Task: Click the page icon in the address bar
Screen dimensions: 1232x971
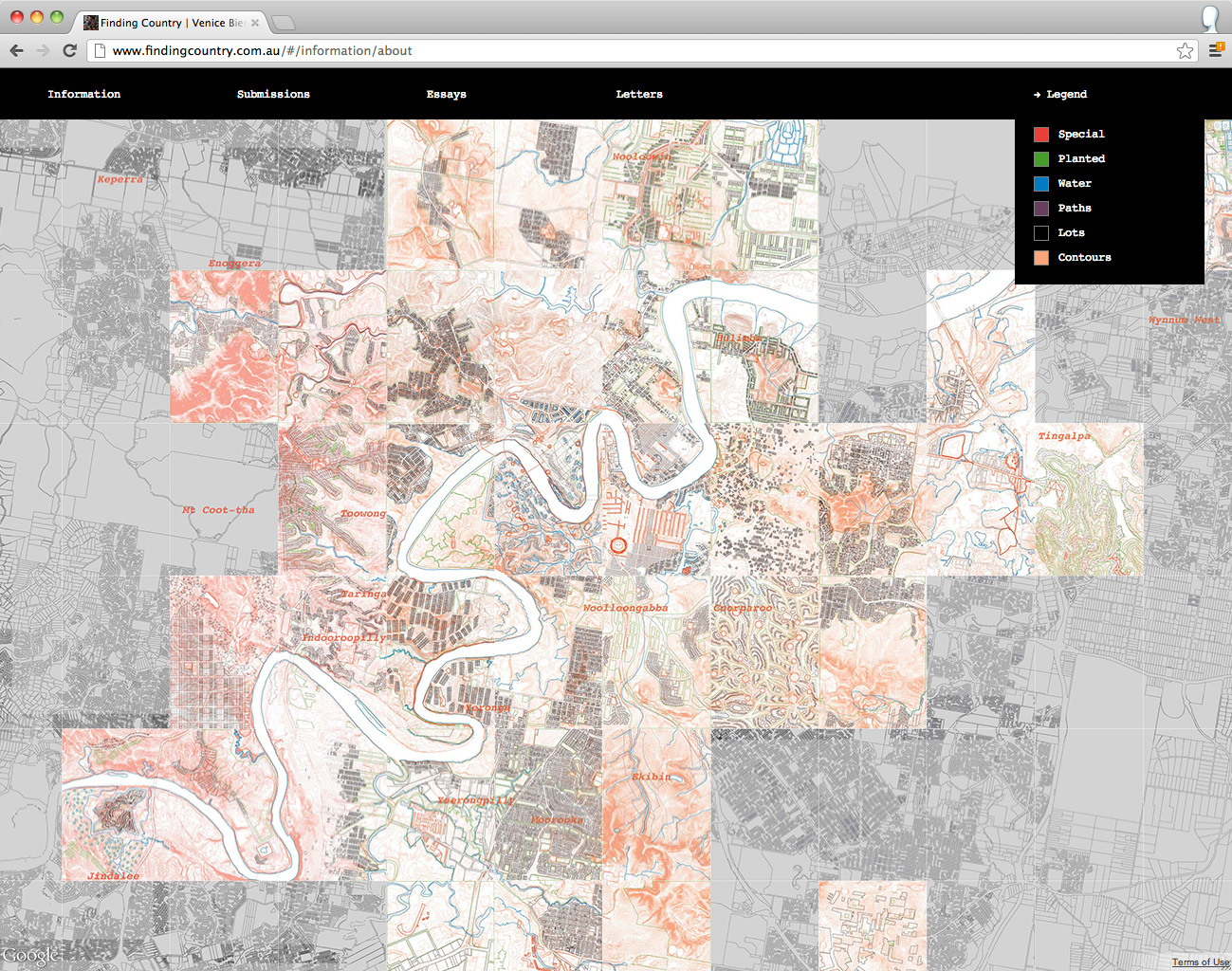Action: pos(100,50)
